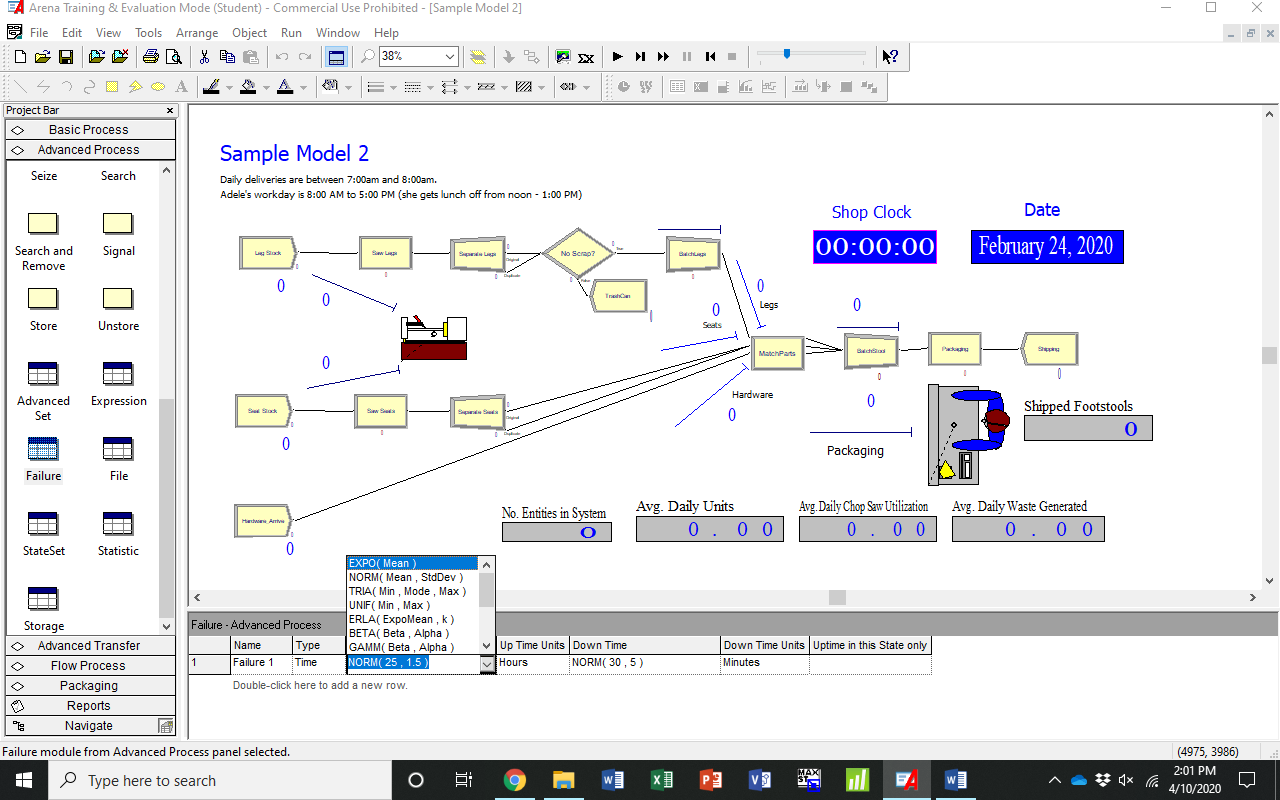Click the MatchParts module on canvas
The width and height of the screenshot is (1280, 800).
[x=777, y=353]
